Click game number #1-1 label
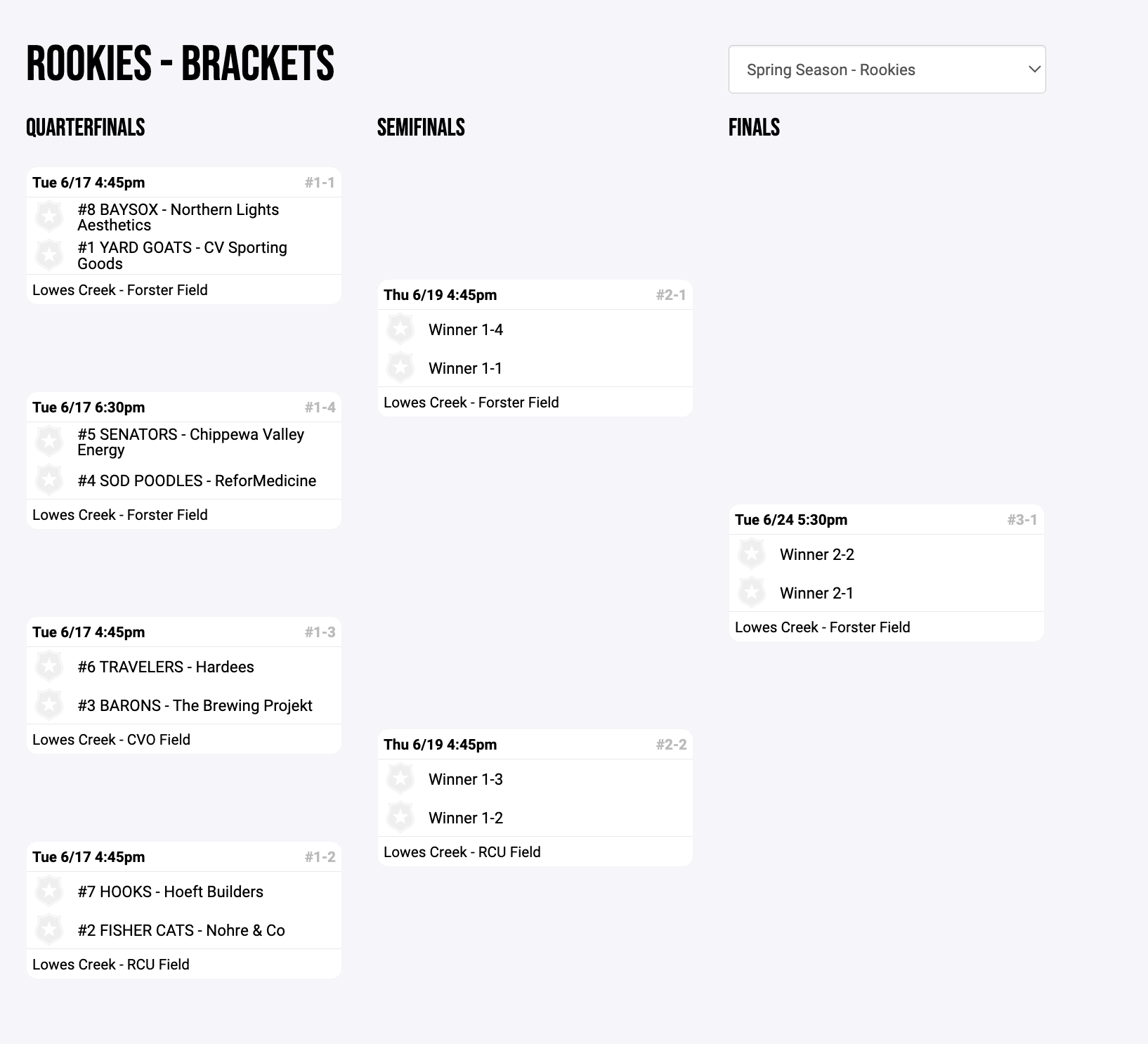 320,183
